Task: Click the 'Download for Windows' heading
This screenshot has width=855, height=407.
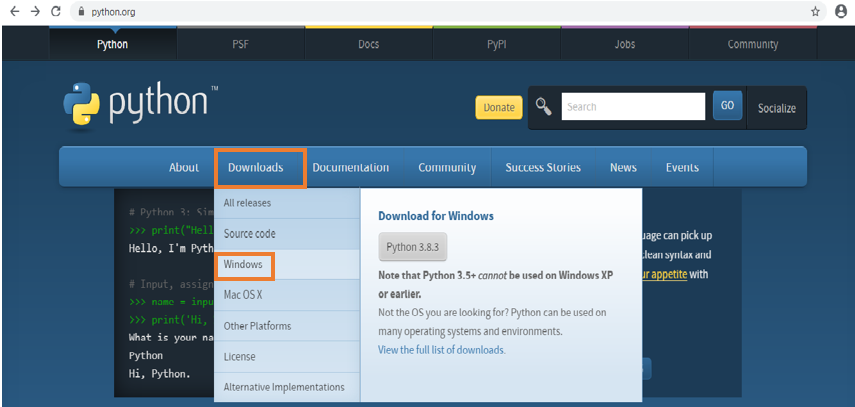Action: (x=436, y=216)
